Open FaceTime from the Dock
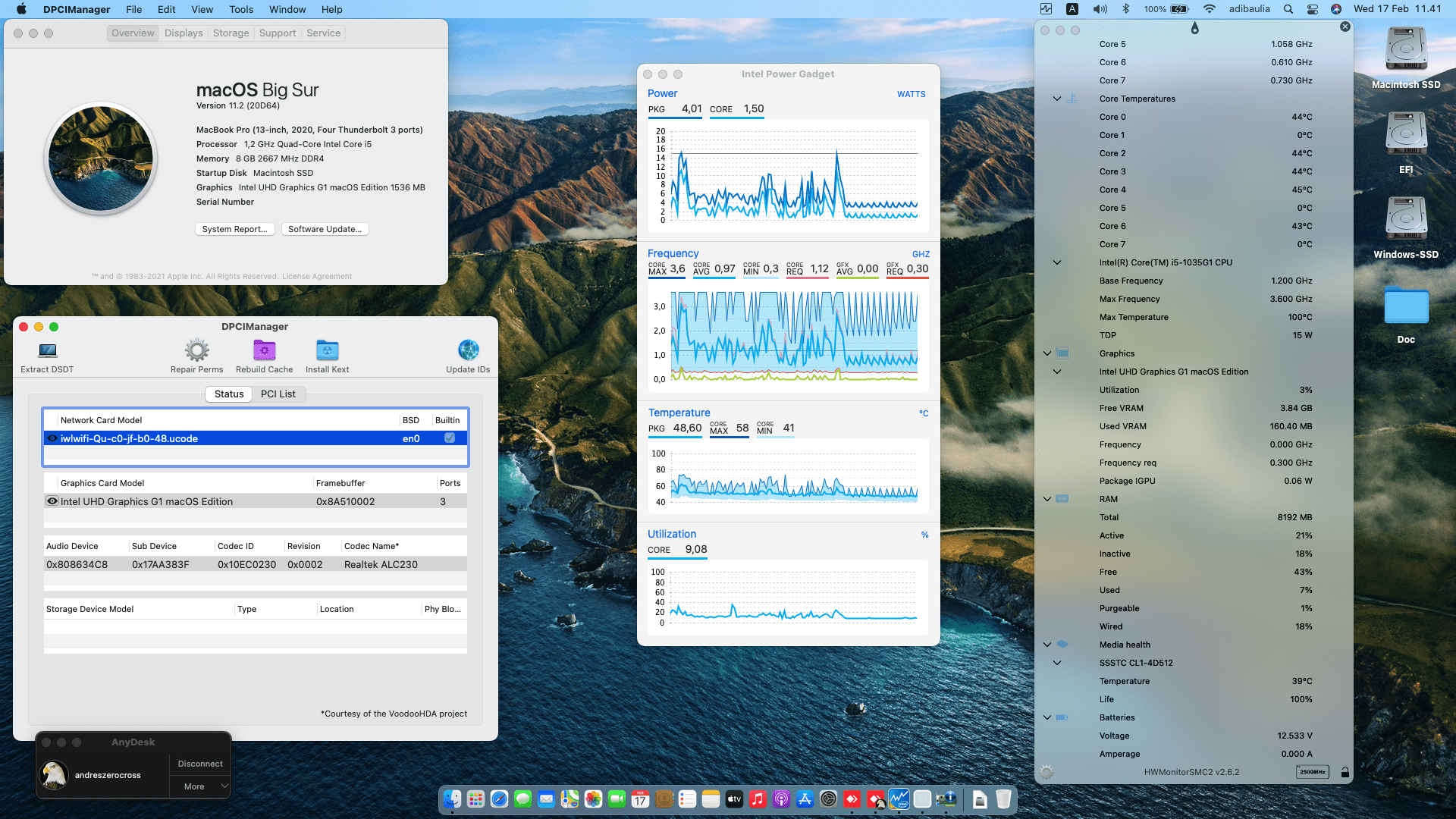Viewport: 1456px width, 819px height. [x=617, y=799]
